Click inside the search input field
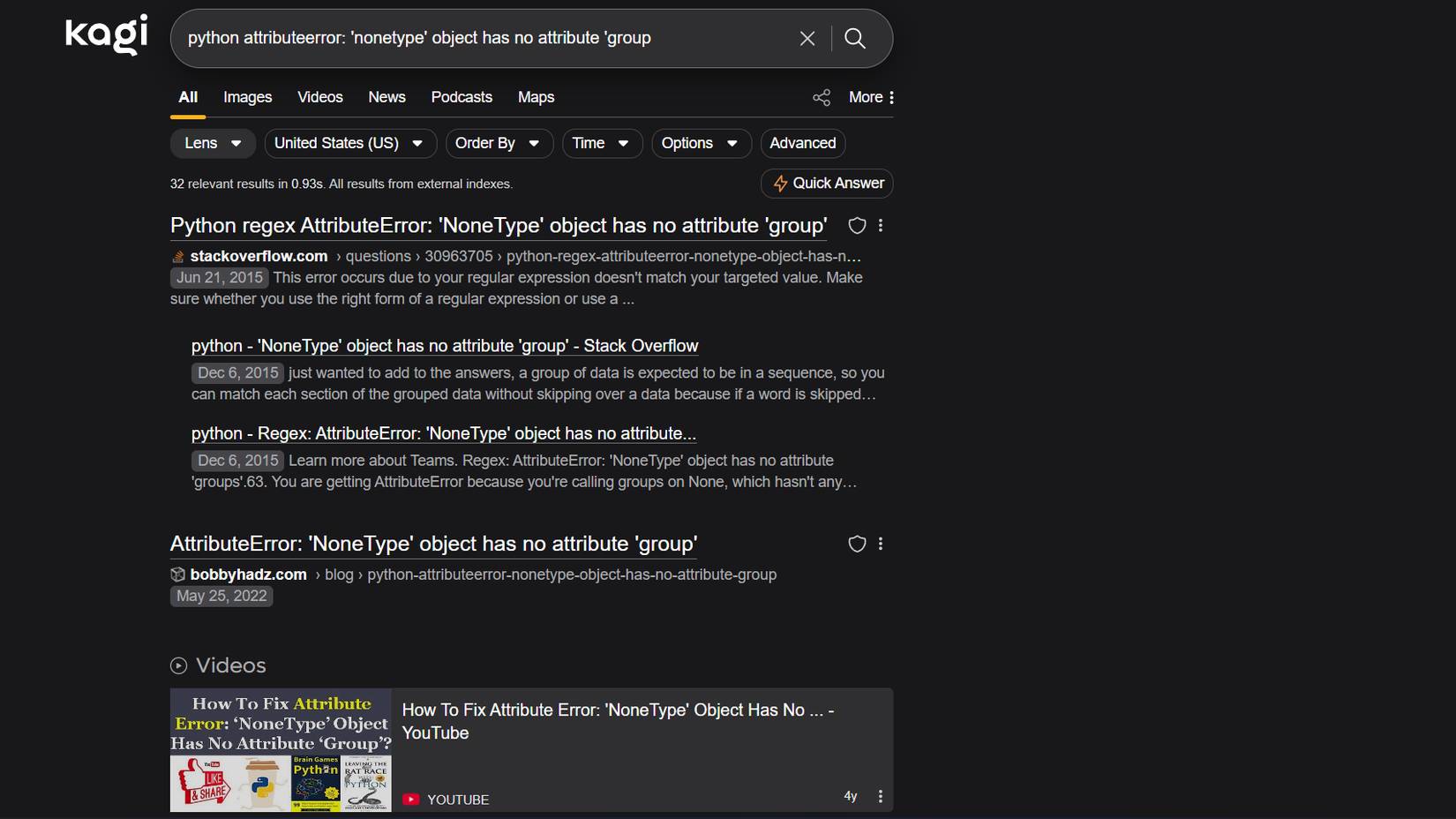 (x=485, y=38)
